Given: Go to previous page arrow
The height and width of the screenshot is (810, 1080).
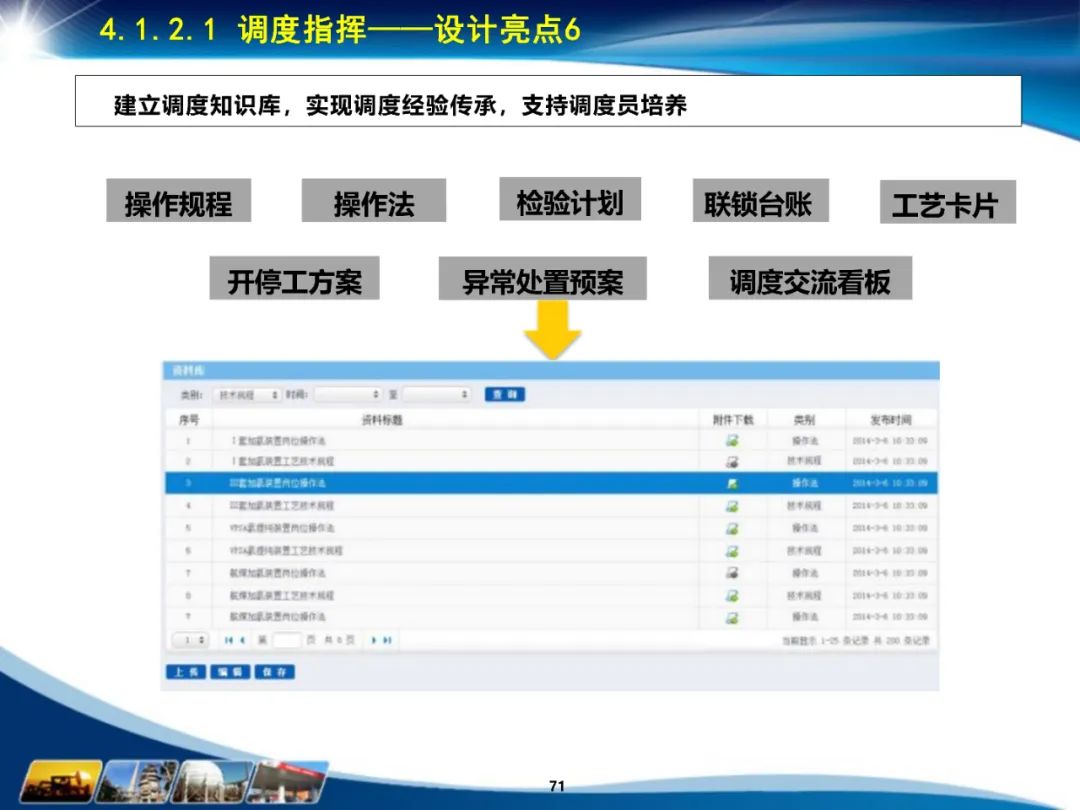Looking at the screenshot, I should click(242, 640).
